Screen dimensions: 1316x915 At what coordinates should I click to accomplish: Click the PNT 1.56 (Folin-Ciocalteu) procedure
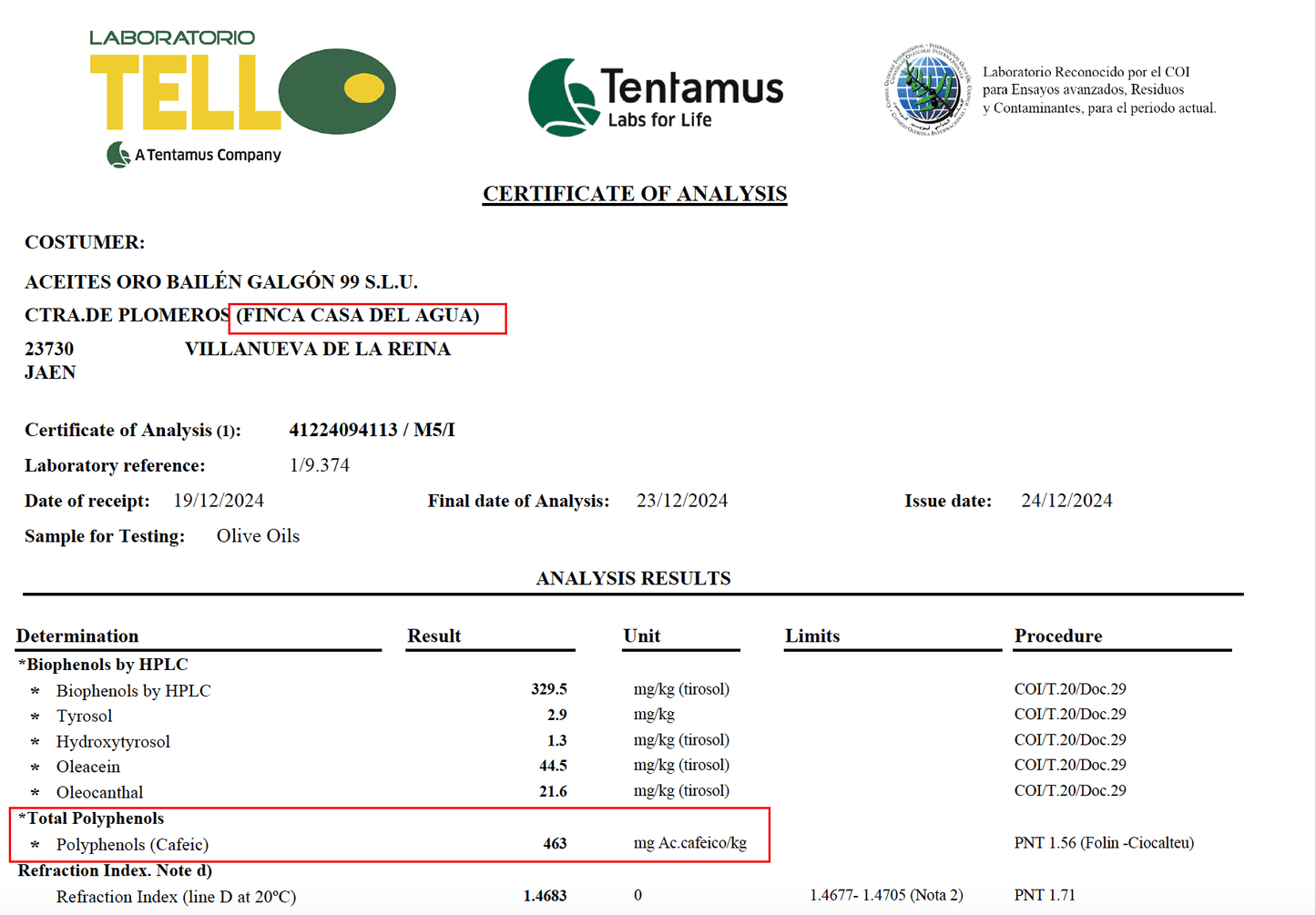[x=1104, y=843]
